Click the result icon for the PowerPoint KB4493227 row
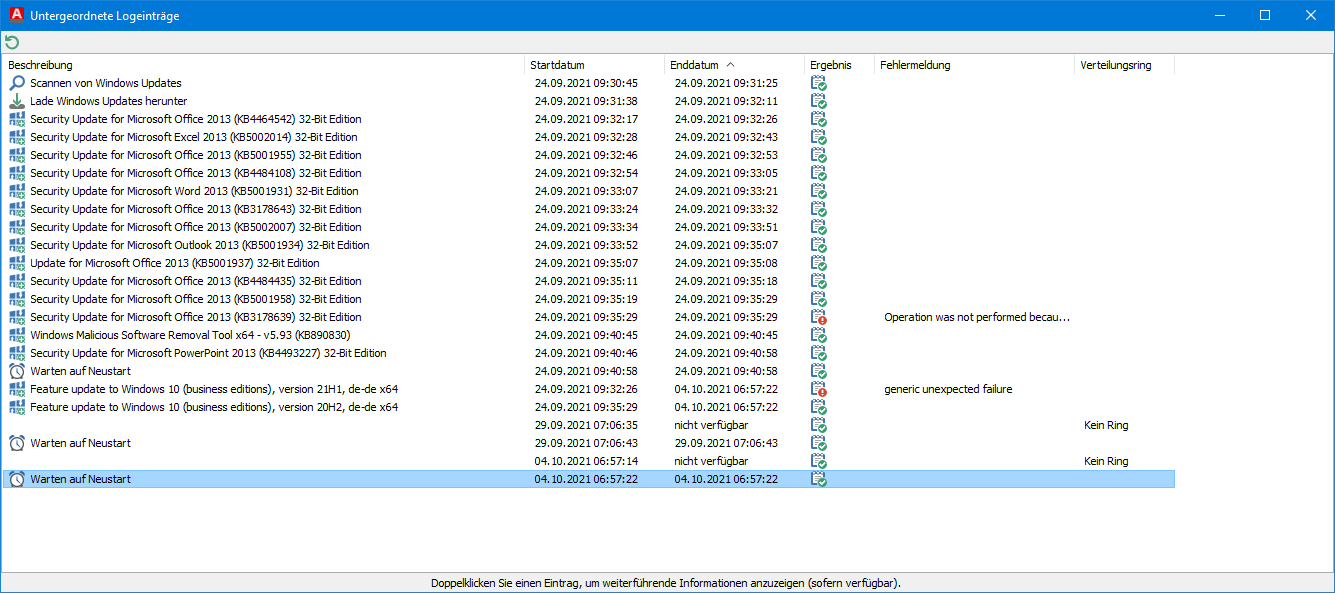This screenshot has width=1335, height=593. [x=819, y=353]
